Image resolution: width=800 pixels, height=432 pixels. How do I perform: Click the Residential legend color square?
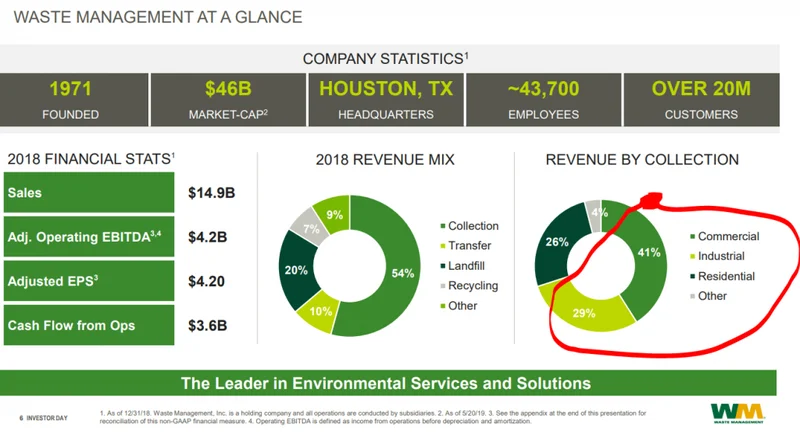(x=688, y=275)
